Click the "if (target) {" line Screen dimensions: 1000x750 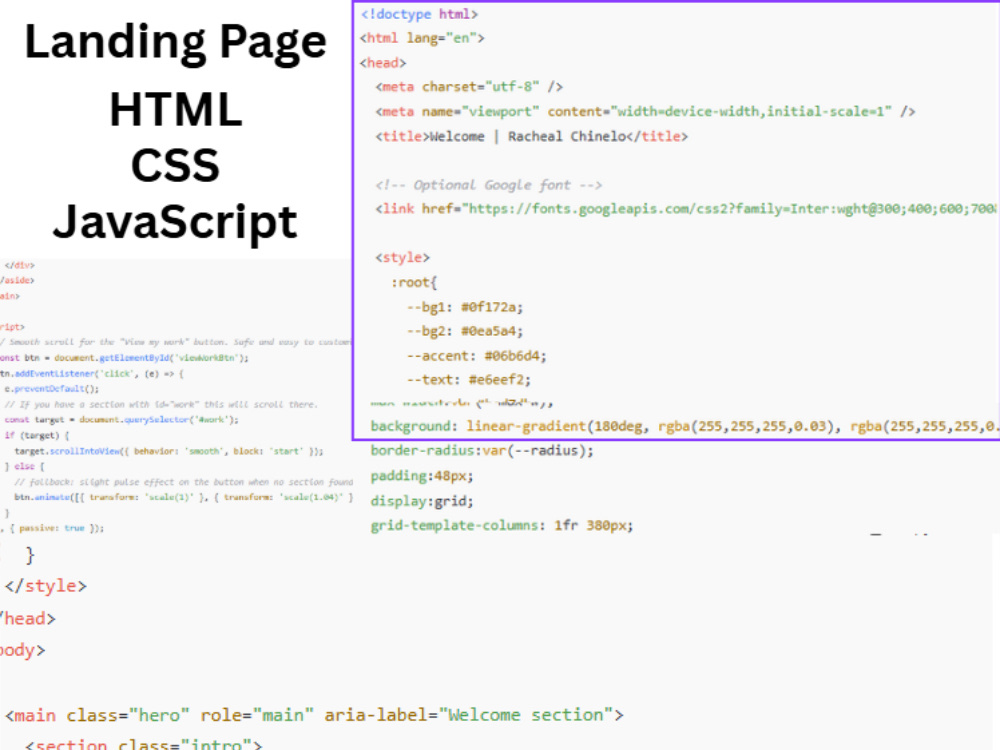tap(36, 436)
